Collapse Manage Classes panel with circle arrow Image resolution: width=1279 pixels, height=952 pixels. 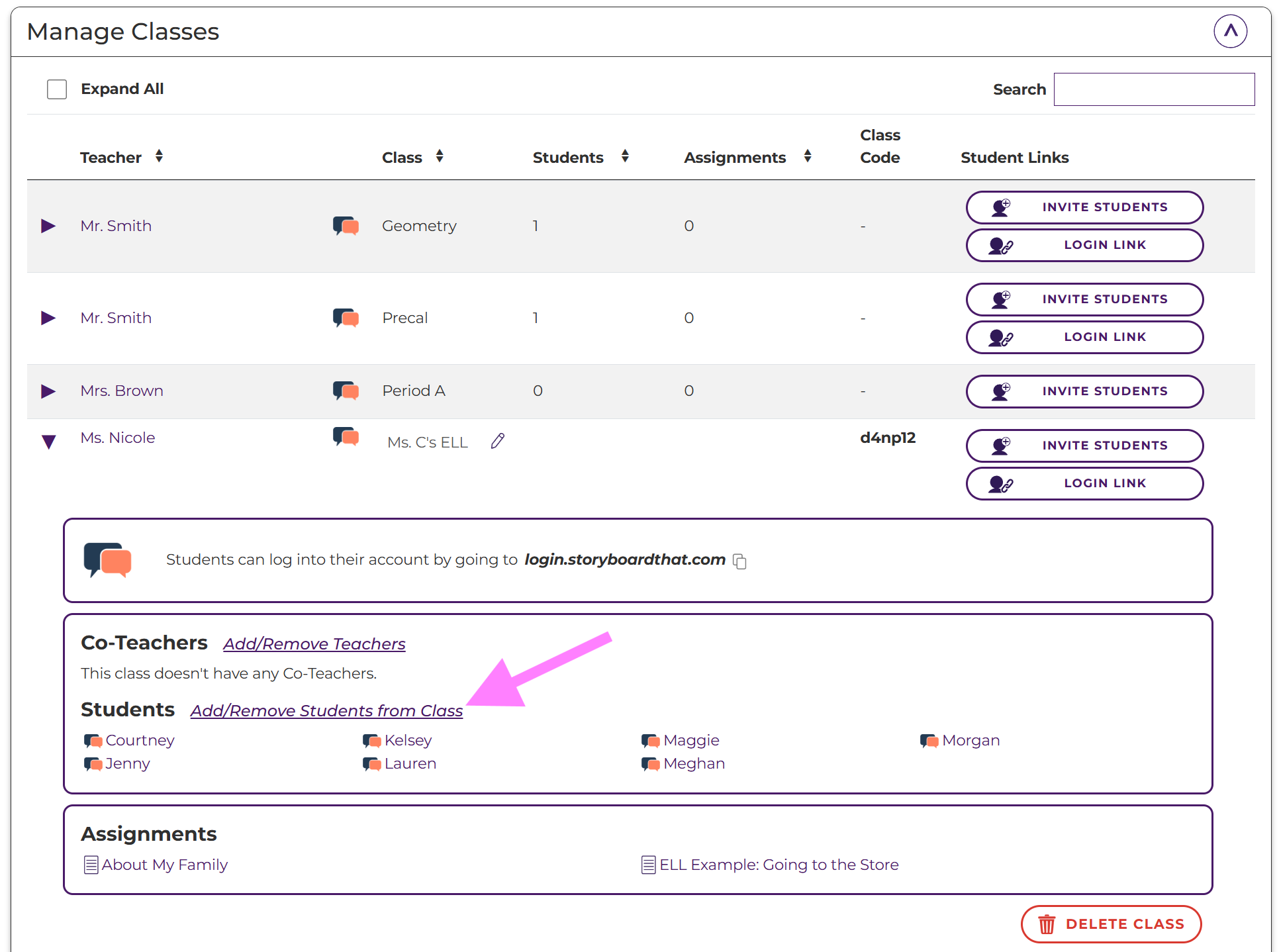pyautogui.click(x=1230, y=31)
